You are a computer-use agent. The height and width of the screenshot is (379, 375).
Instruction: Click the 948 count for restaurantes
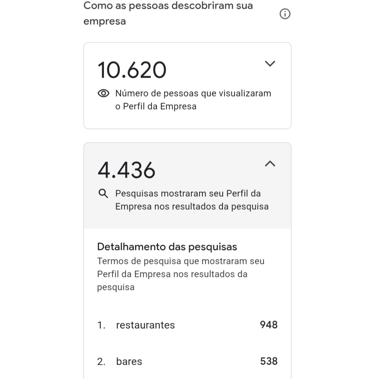pos(269,325)
